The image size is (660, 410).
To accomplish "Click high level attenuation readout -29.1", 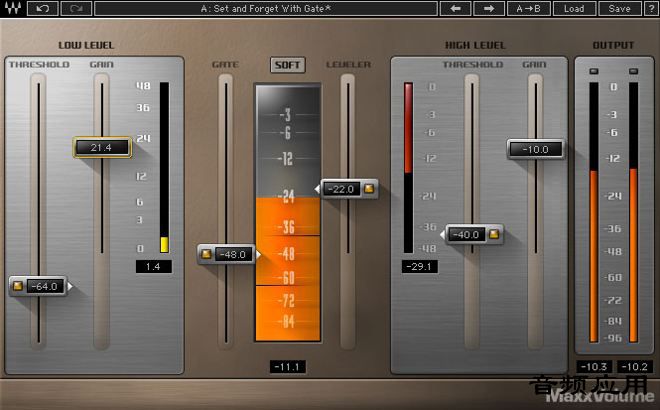I will tap(419, 266).
